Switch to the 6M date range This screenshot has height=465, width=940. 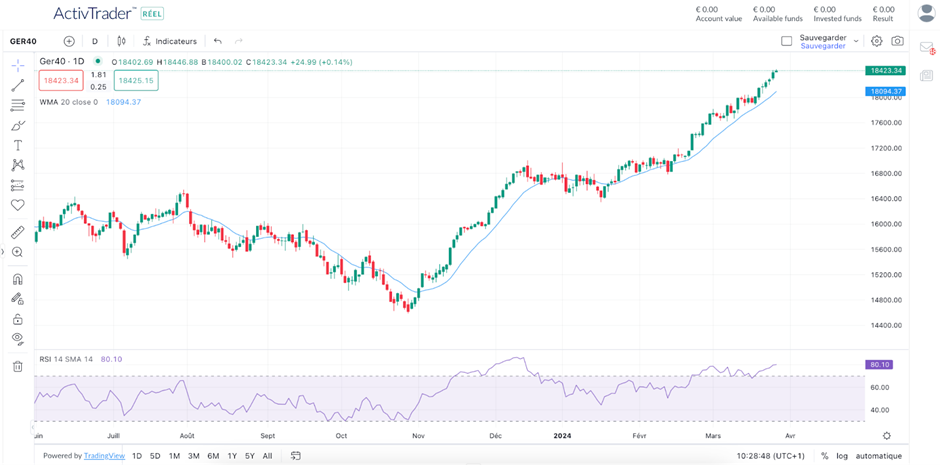pos(213,456)
